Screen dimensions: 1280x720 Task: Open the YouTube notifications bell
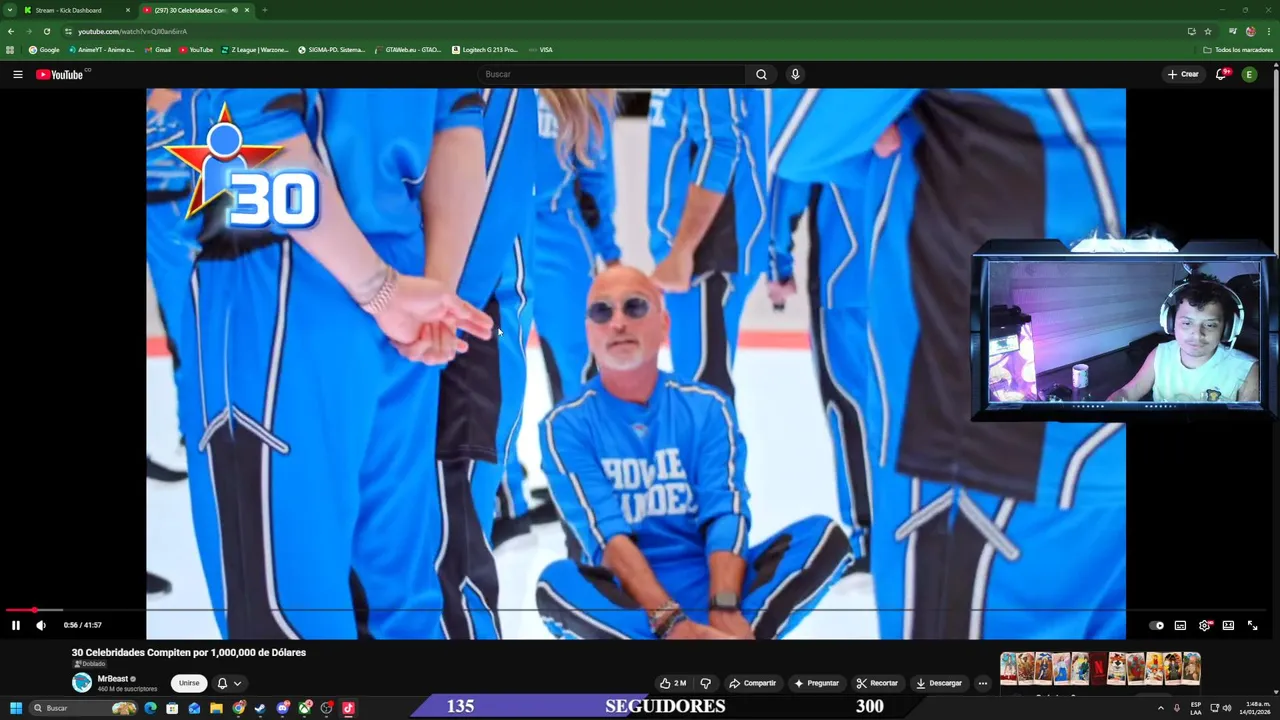click(1221, 74)
